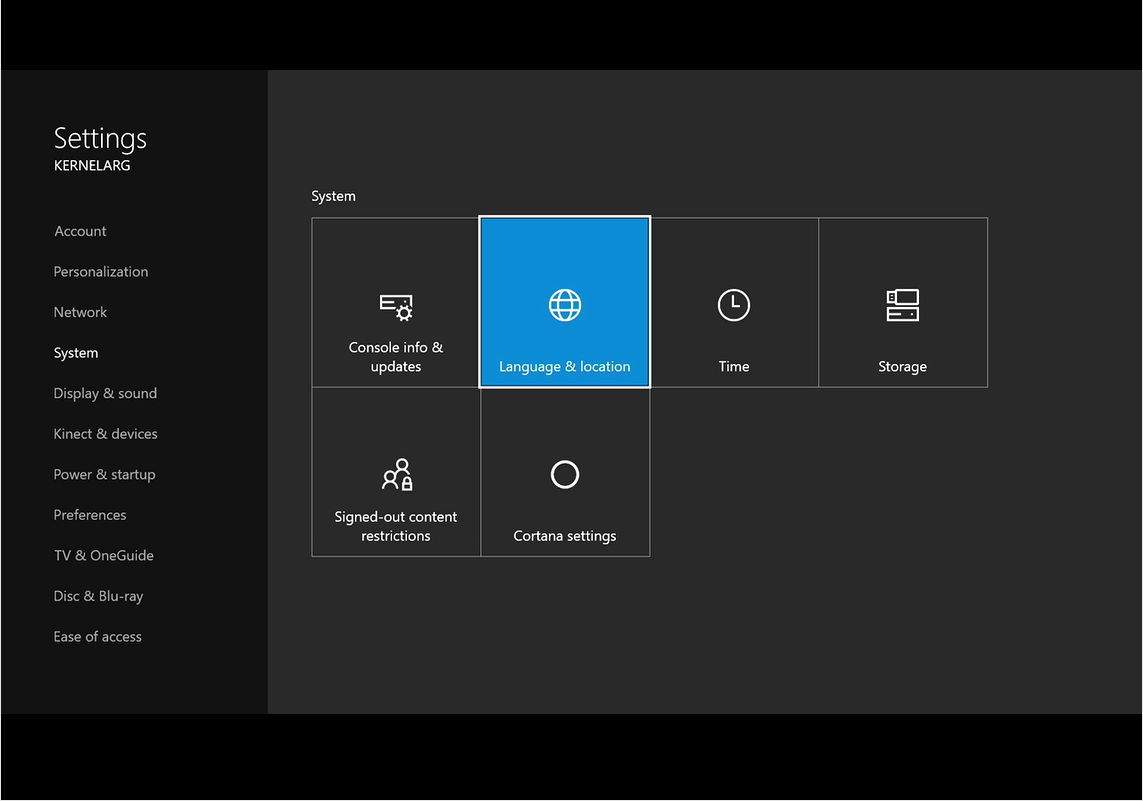Image resolution: width=1143 pixels, height=801 pixels.
Task: Open Power & startup settings
Action: click(x=104, y=474)
